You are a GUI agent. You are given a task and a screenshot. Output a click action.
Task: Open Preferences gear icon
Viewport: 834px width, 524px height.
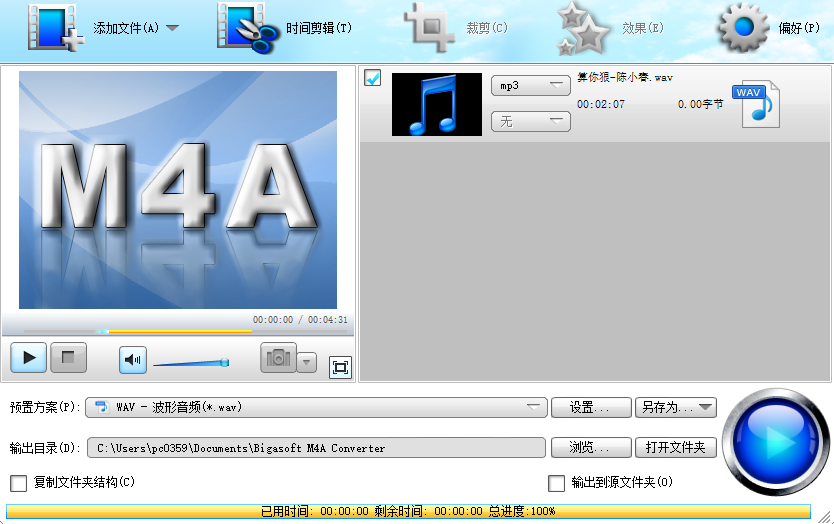tap(744, 27)
